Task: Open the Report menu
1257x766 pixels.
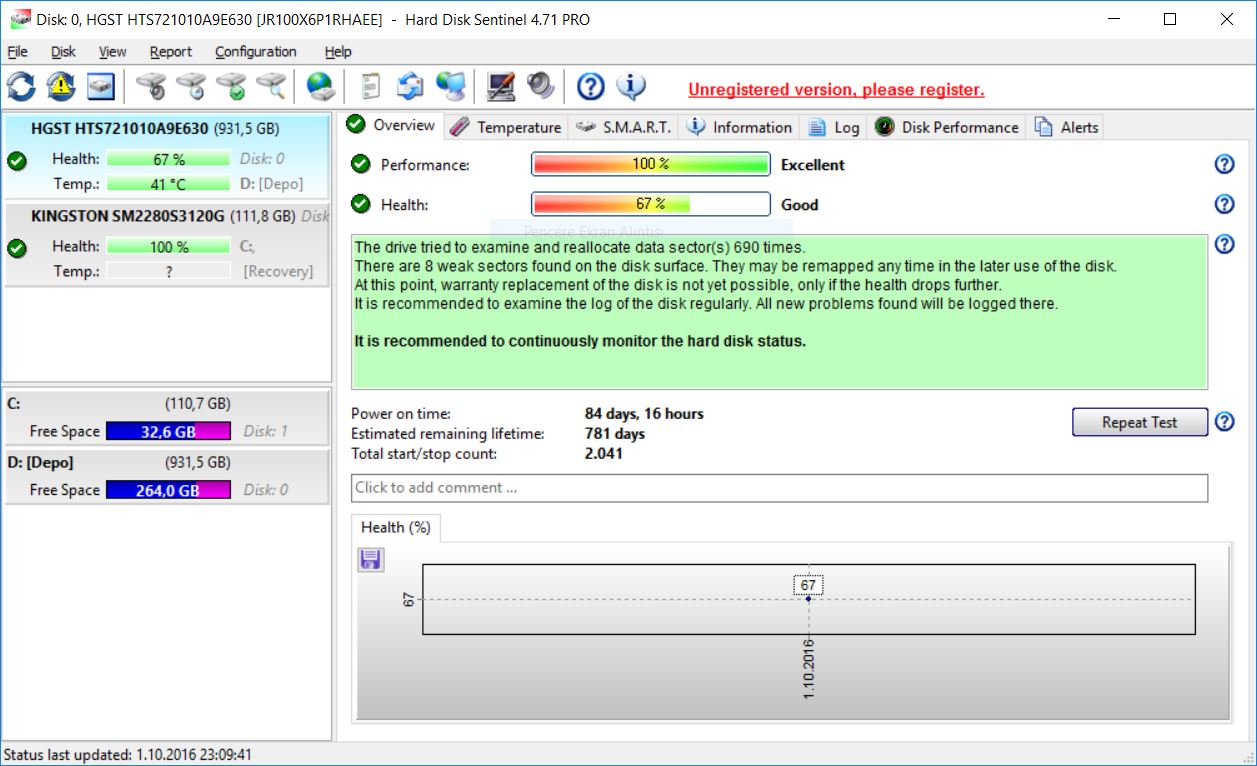Action: [x=171, y=52]
